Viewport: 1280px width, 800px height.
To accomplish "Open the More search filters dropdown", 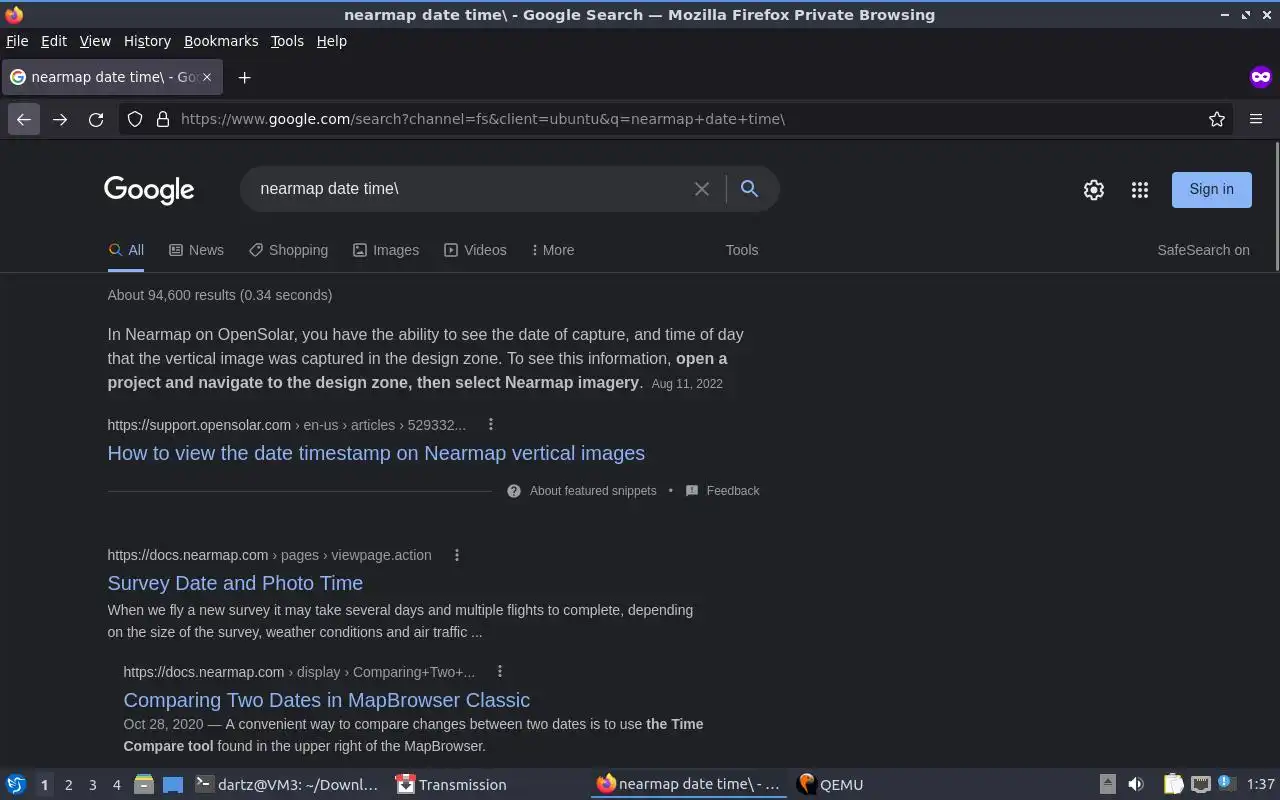I will (552, 250).
